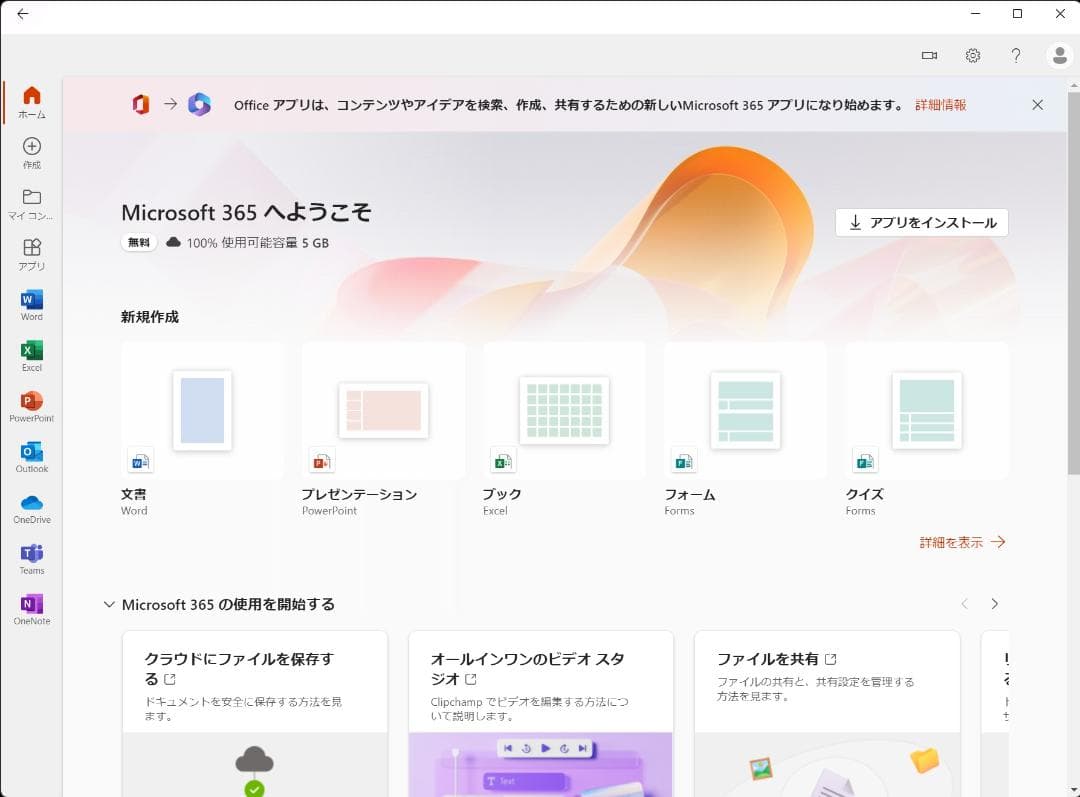
Task: Collapse the Microsoft 365 の使用を開始する section
Action: coord(109,604)
